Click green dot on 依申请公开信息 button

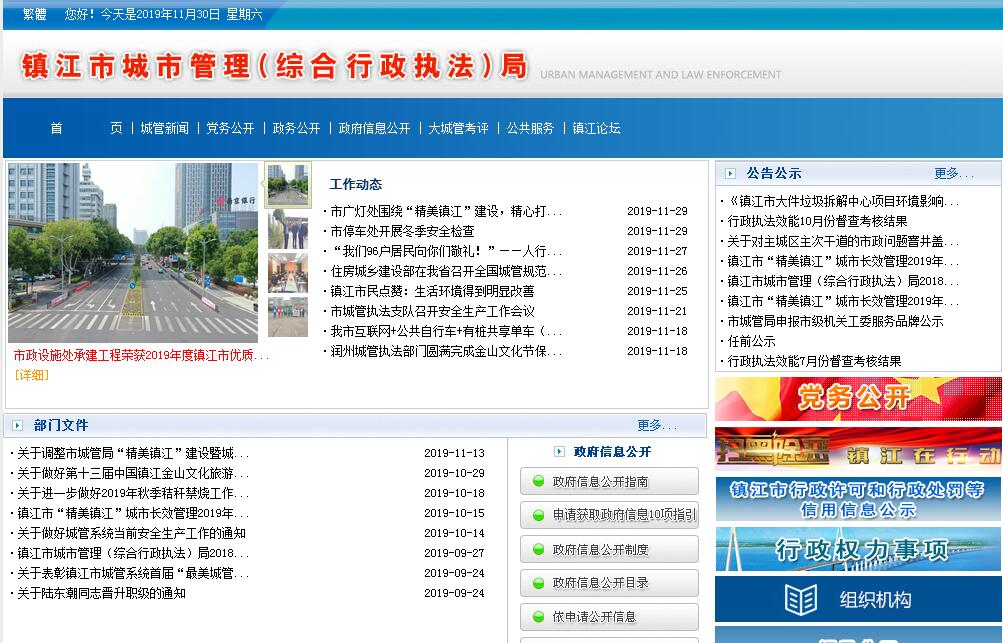coord(538,617)
